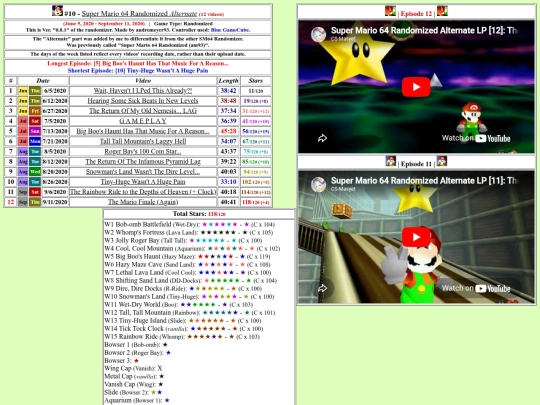The width and height of the screenshot is (540, 405).
Task: Click Watch on YouTube in Episode 12 video
Action: pos(476,138)
